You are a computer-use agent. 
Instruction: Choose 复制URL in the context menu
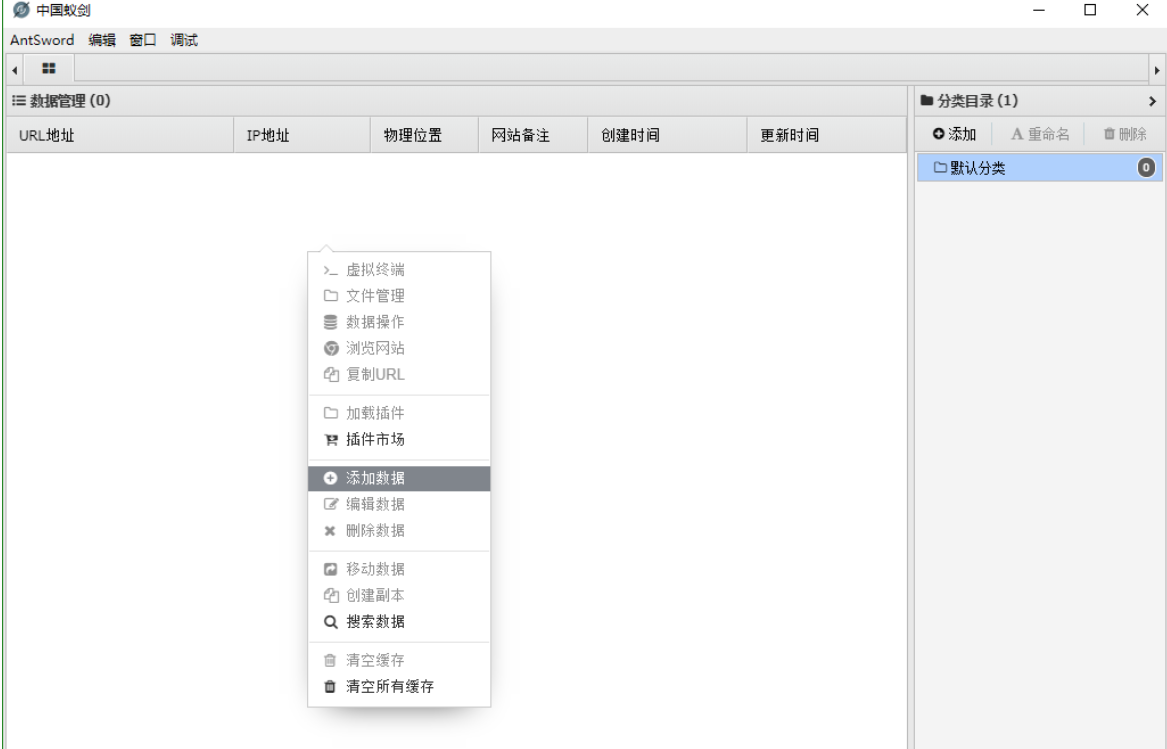click(399, 374)
